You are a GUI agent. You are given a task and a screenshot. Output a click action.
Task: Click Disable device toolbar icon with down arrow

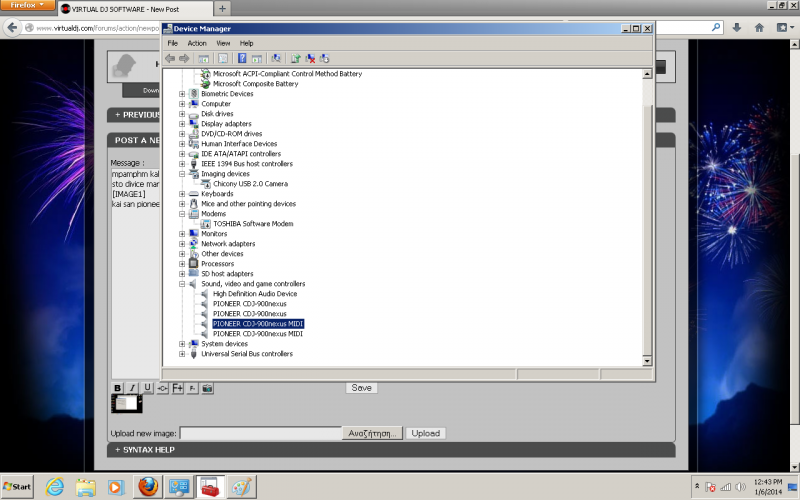[x=324, y=59]
